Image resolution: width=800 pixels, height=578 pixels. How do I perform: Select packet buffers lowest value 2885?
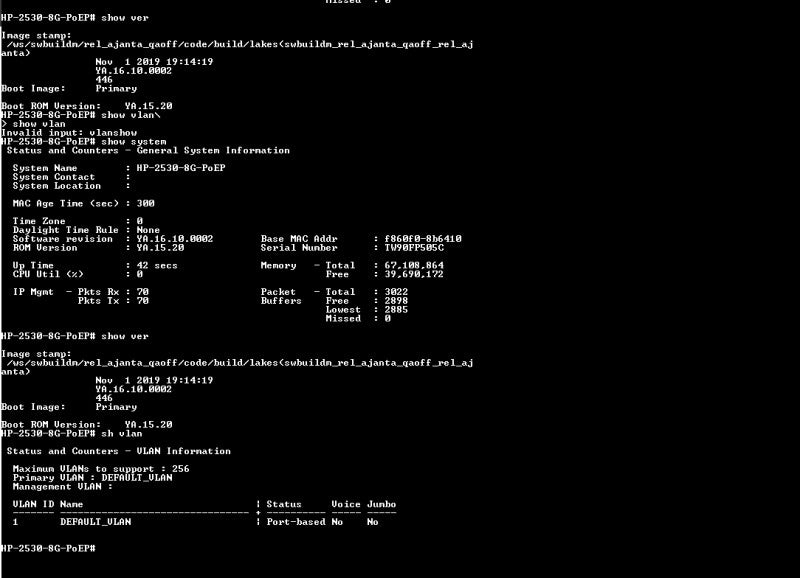pyautogui.click(x=396, y=310)
